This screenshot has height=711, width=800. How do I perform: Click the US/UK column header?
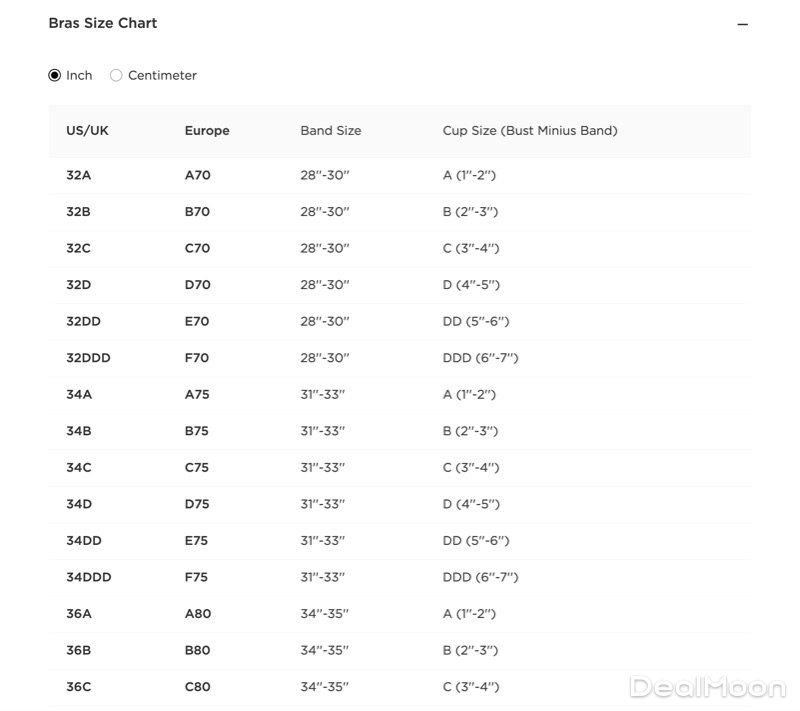[87, 131]
